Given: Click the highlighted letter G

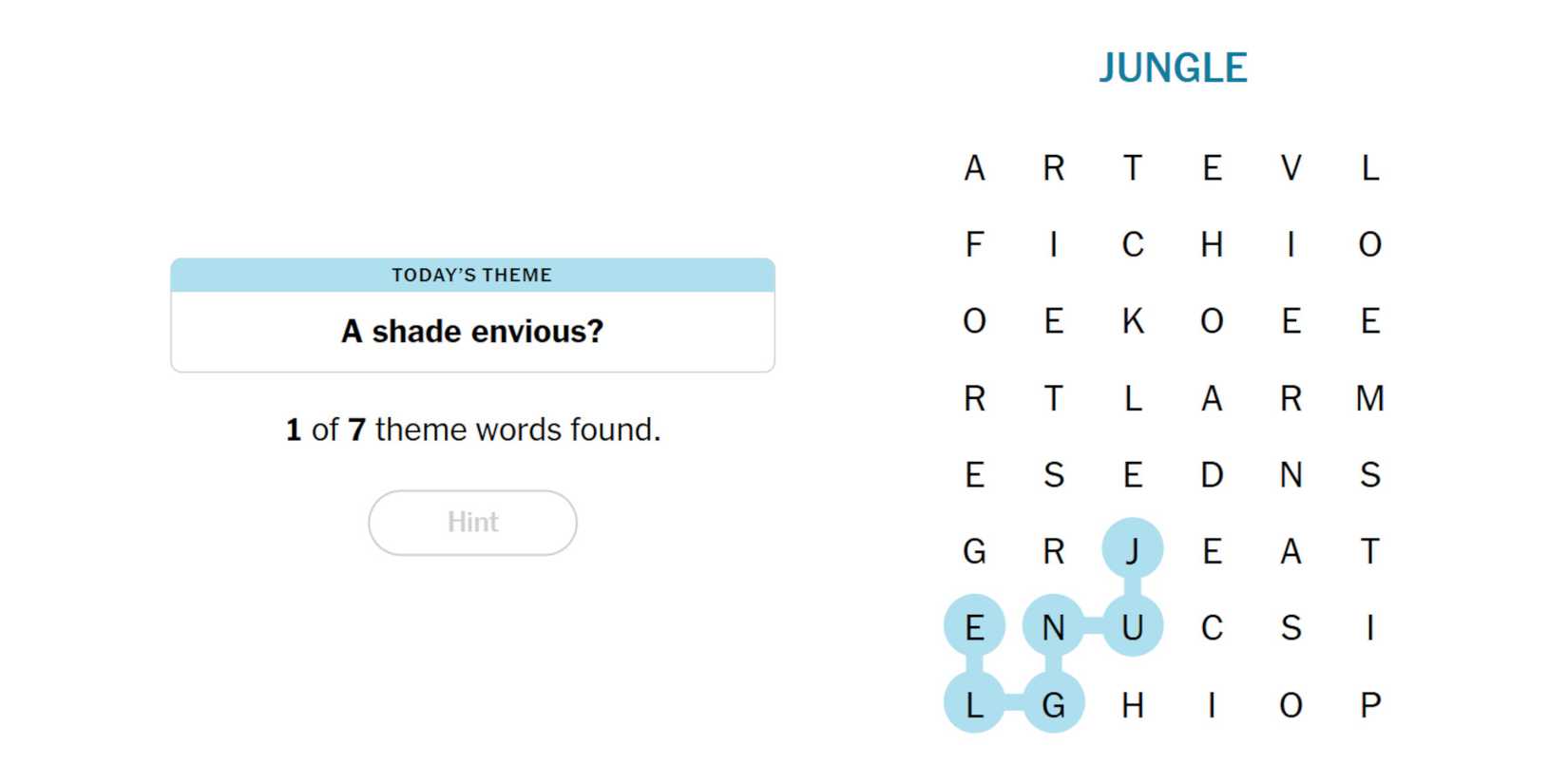Looking at the screenshot, I should pyautogui.click(x=1053, y=705).
